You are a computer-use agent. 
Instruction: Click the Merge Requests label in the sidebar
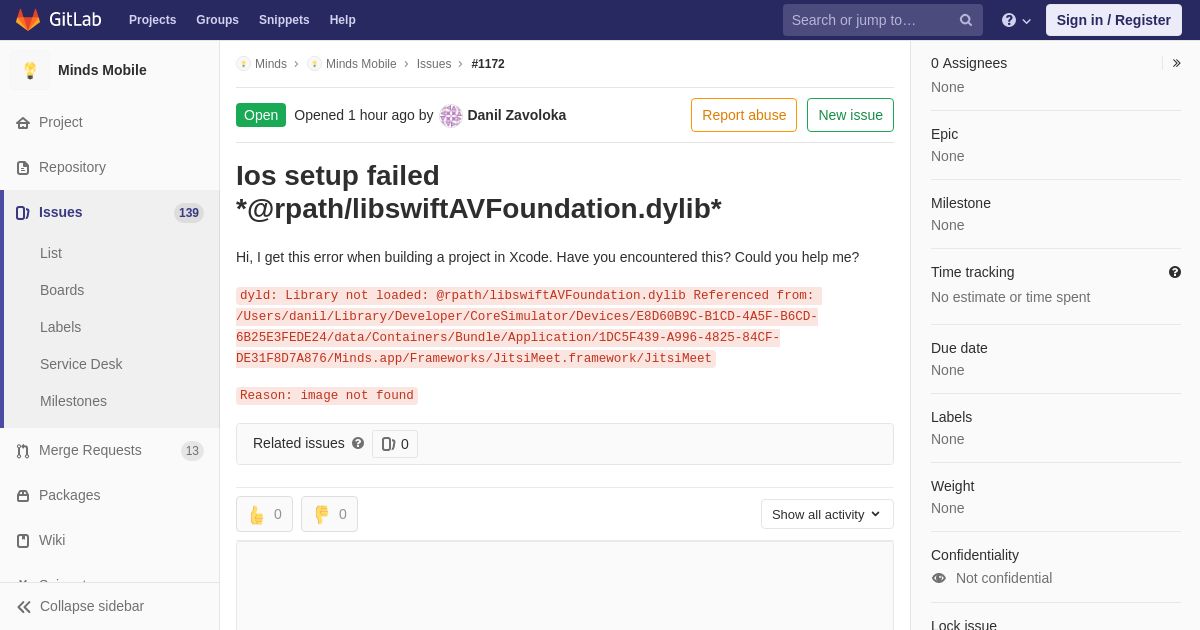click(90, 450)
